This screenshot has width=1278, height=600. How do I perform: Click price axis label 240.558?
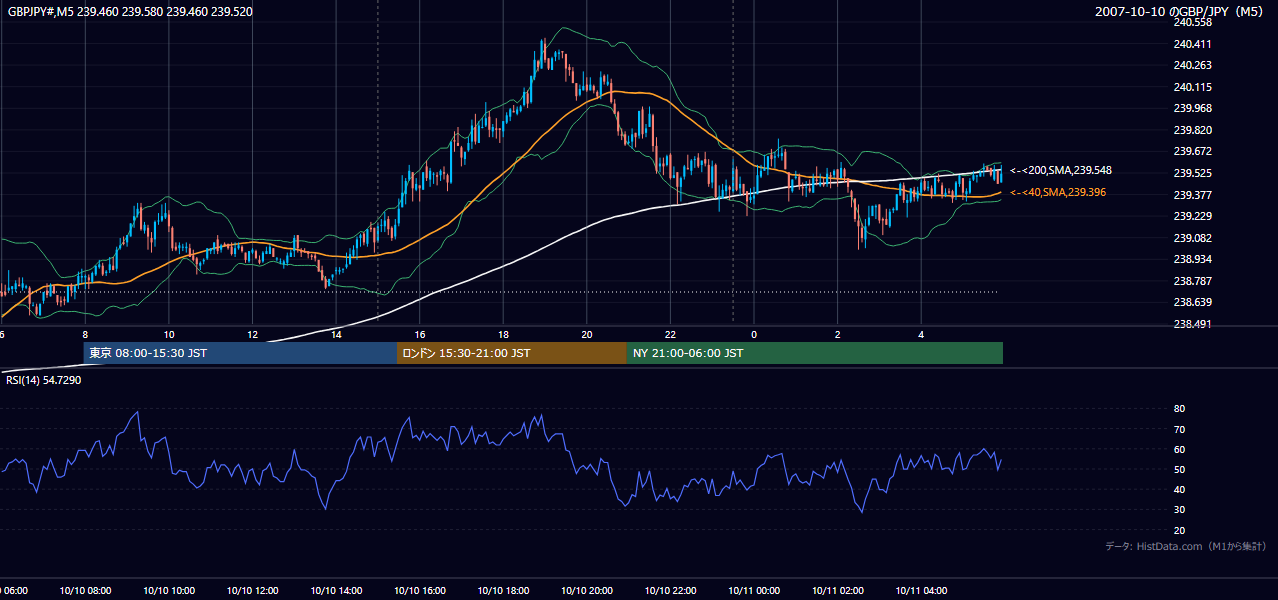(x=1192, y=22)
